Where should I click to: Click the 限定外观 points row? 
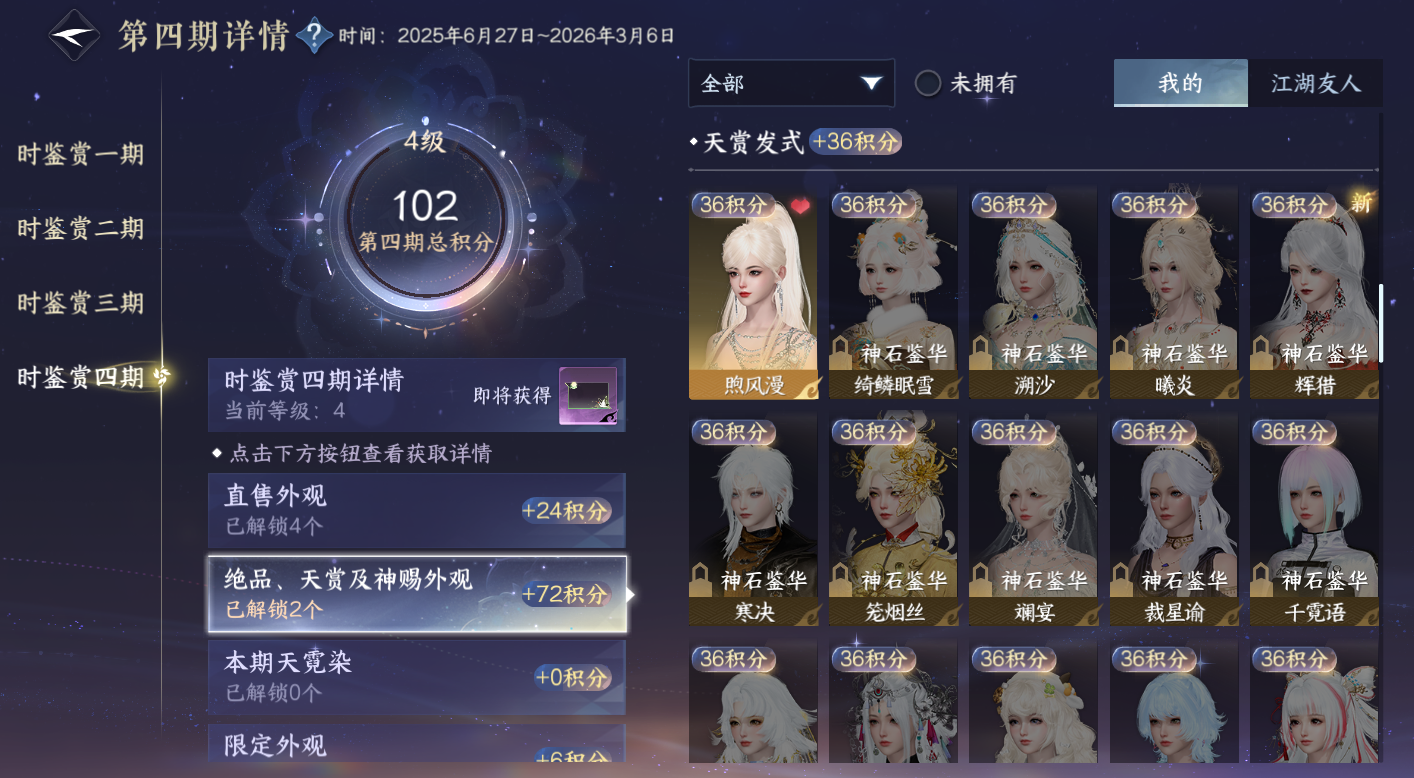tap(417, 744)
